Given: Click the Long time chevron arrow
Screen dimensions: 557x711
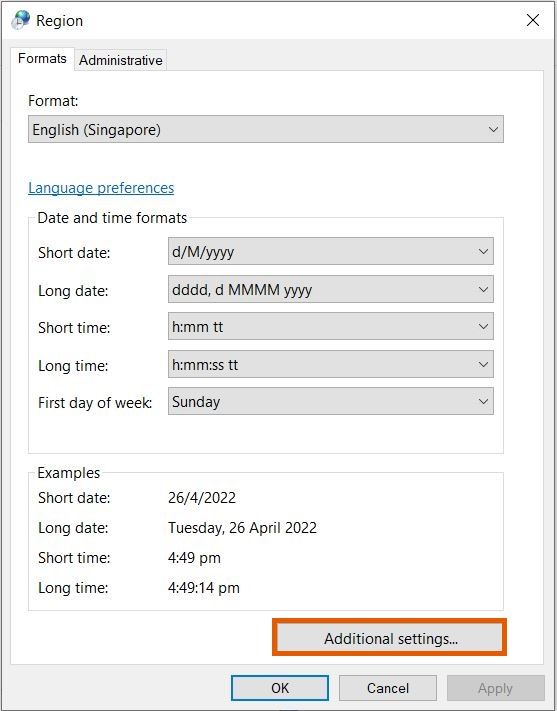Looking at the screenshot, I should tap(483, 364).
